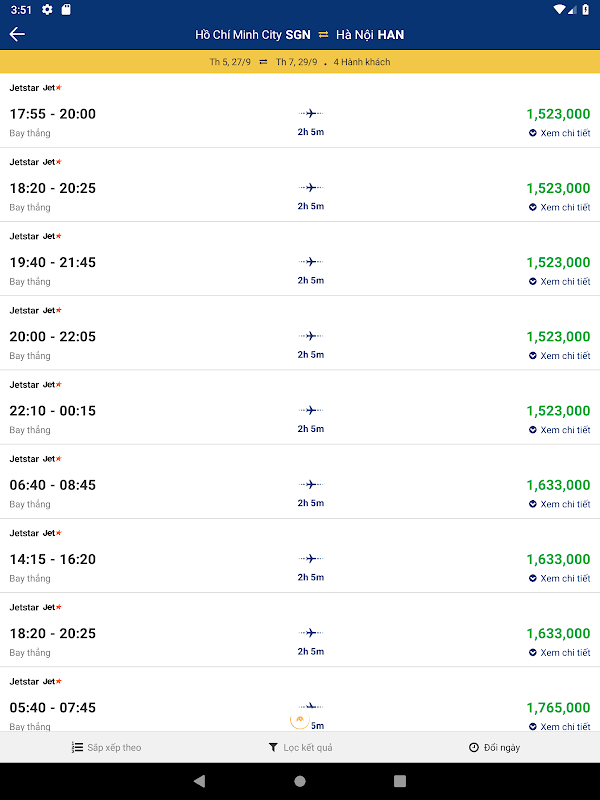Tap the date and passengers summary bar
Screen dimensions: 600x800
tap(300, 62)
